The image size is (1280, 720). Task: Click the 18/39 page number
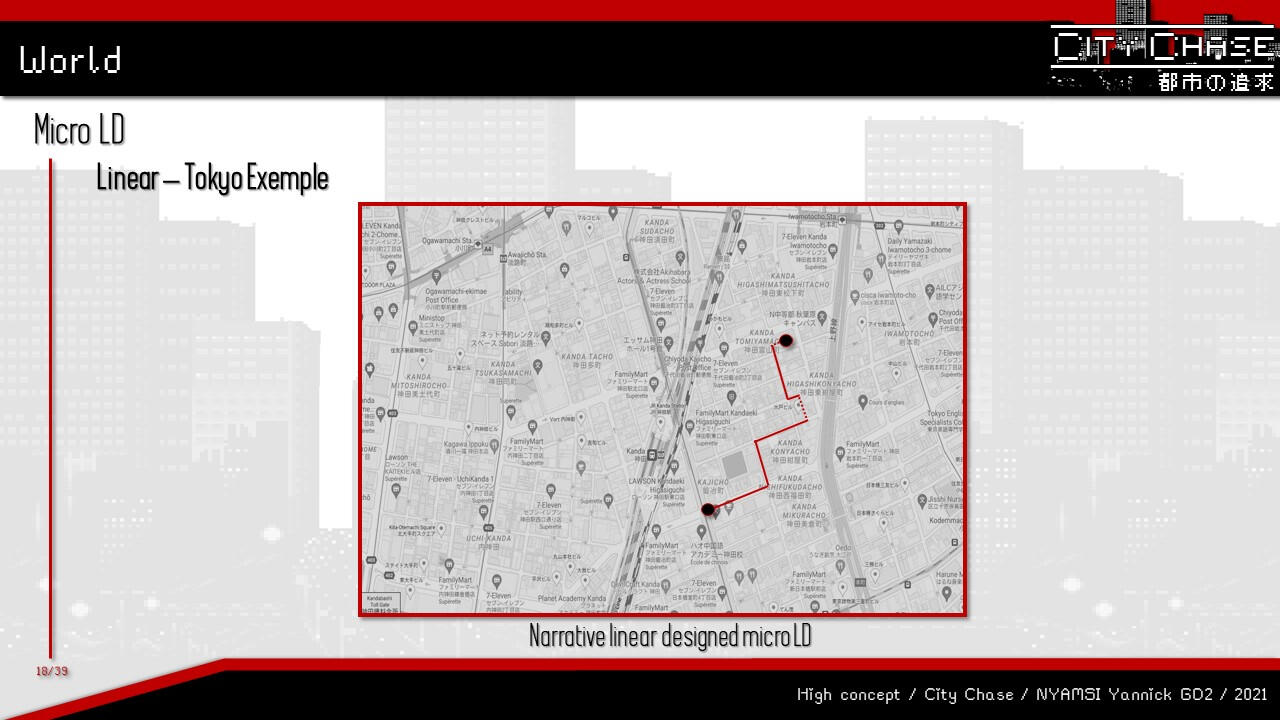pos(52,671)
